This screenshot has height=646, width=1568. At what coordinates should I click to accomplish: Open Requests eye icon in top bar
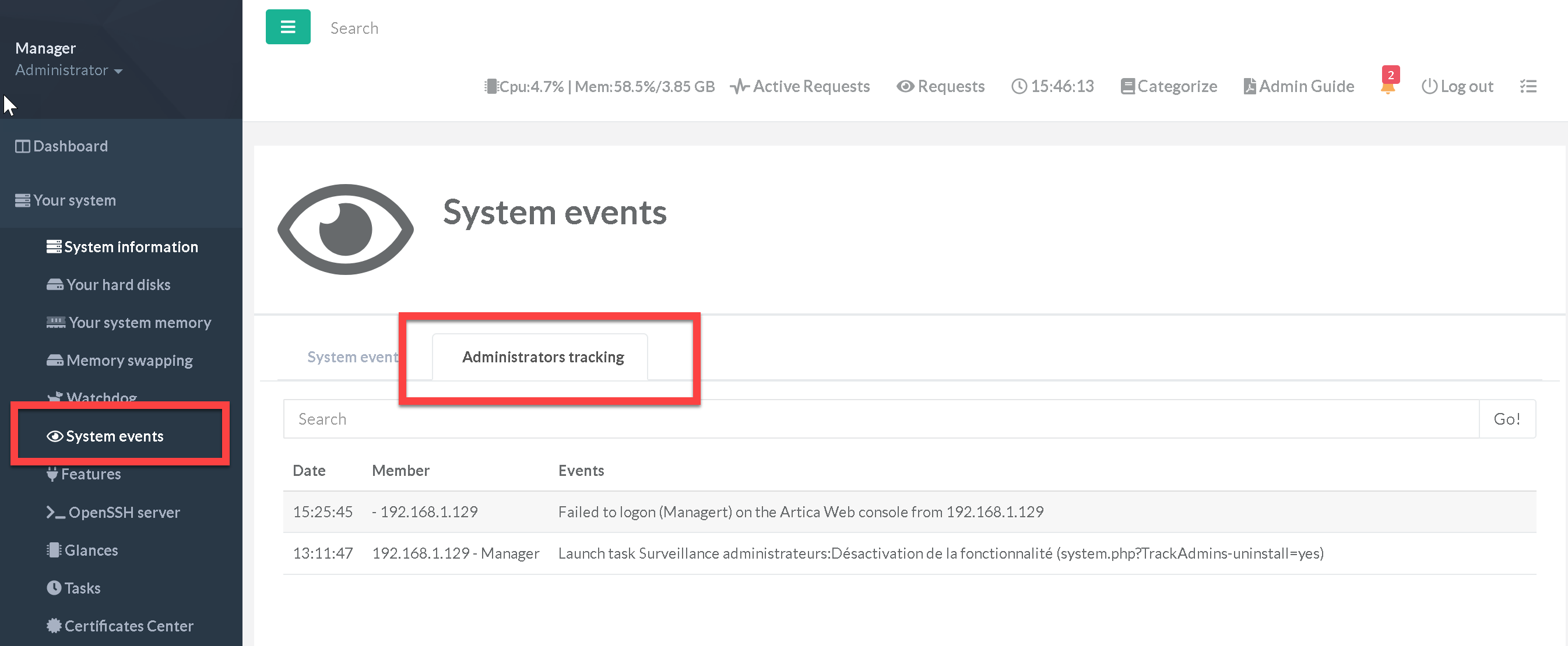pyautogui.click(x=905, y=86)
